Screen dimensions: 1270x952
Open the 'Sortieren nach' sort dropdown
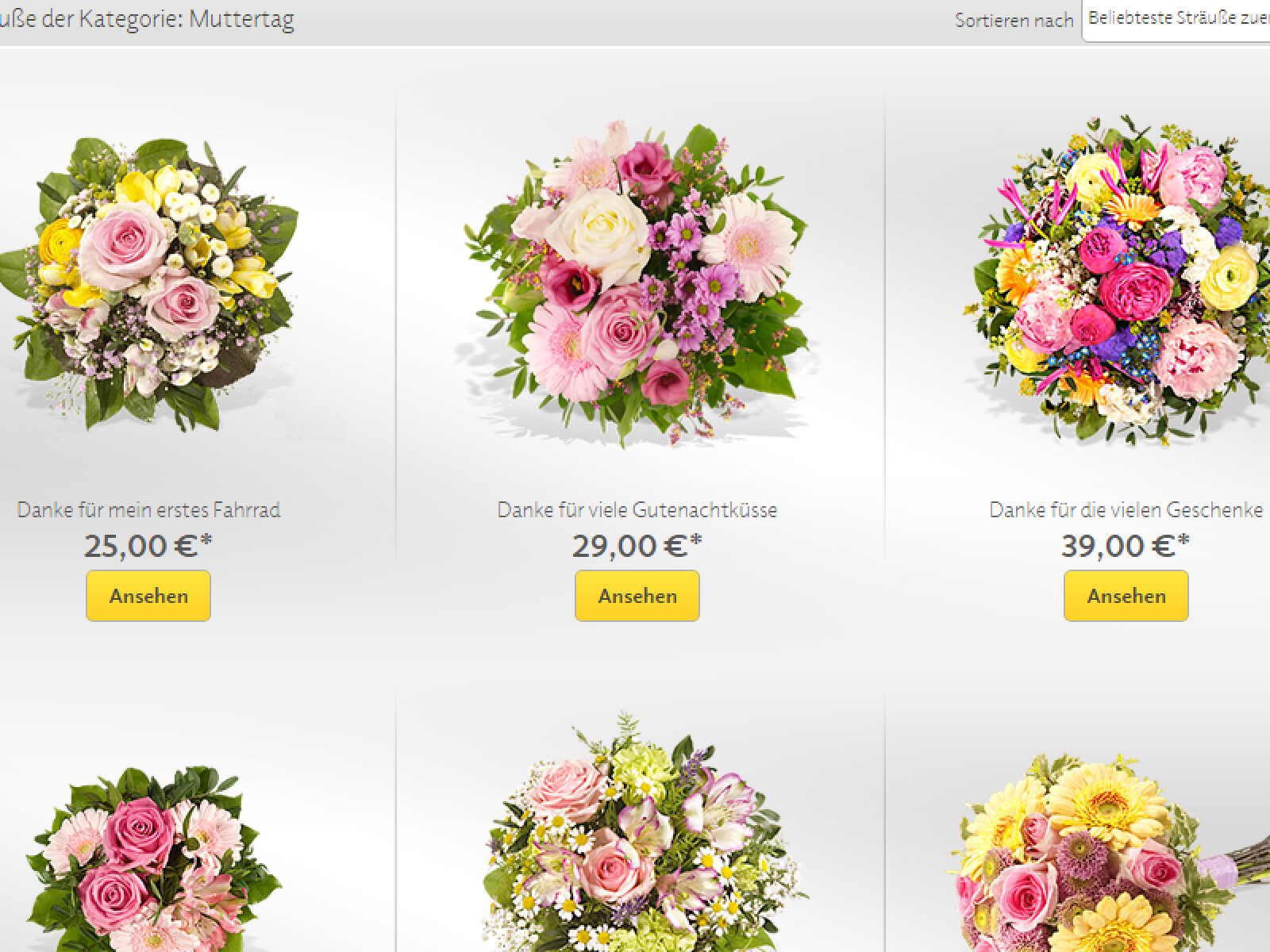coord(1176,19)
